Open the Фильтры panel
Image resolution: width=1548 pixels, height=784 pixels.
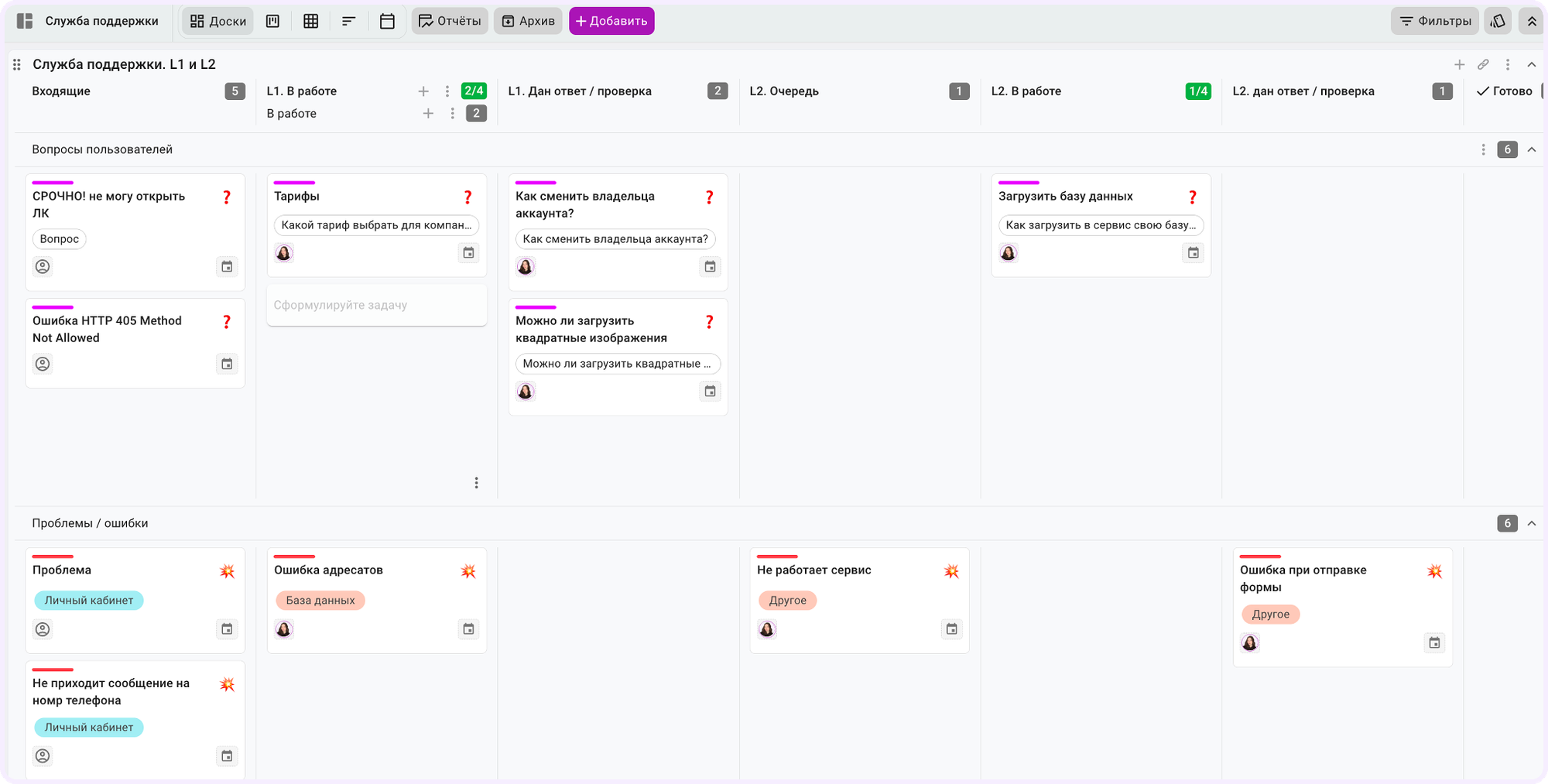(1435, 21)
